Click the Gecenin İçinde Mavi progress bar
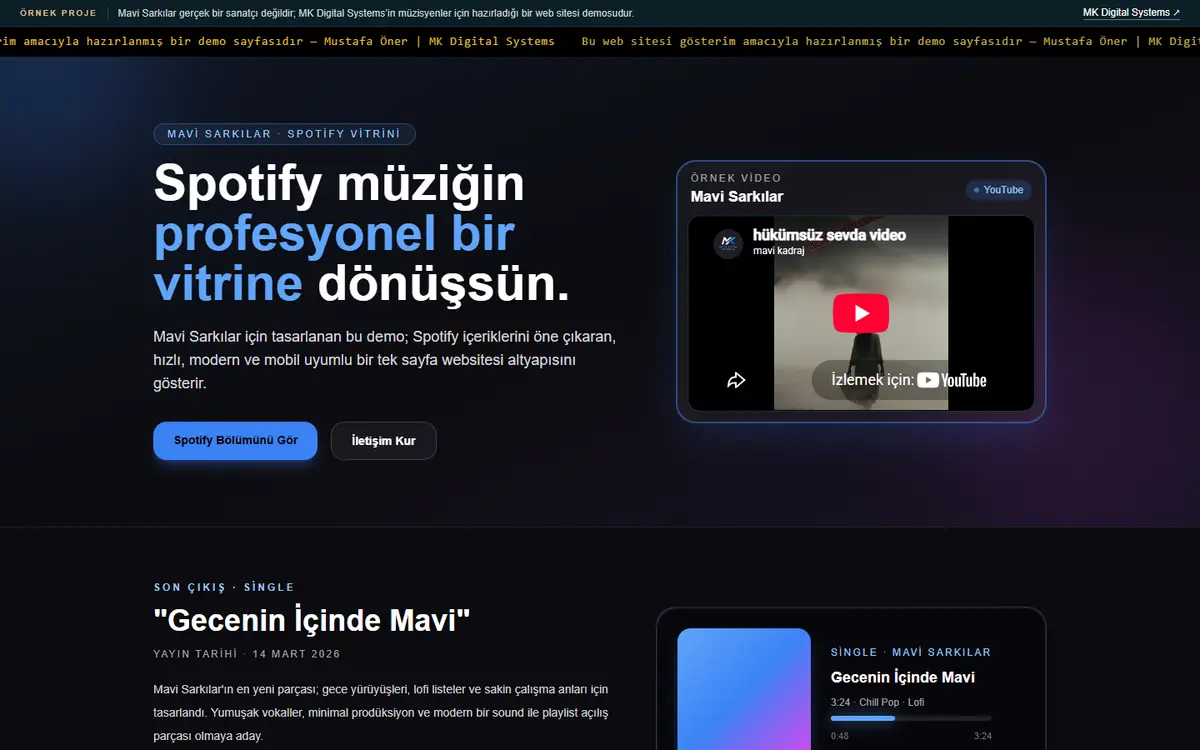The height and width of the screenshot is (750, 1200). point(911,718)
